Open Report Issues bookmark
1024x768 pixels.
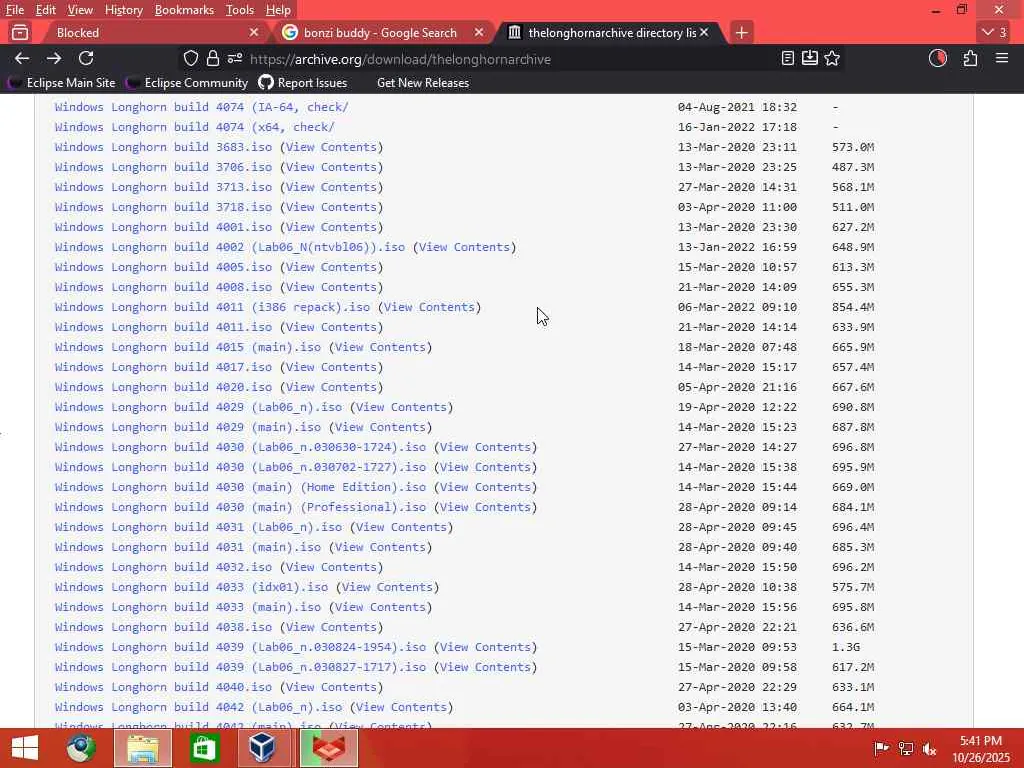[302, 83]
